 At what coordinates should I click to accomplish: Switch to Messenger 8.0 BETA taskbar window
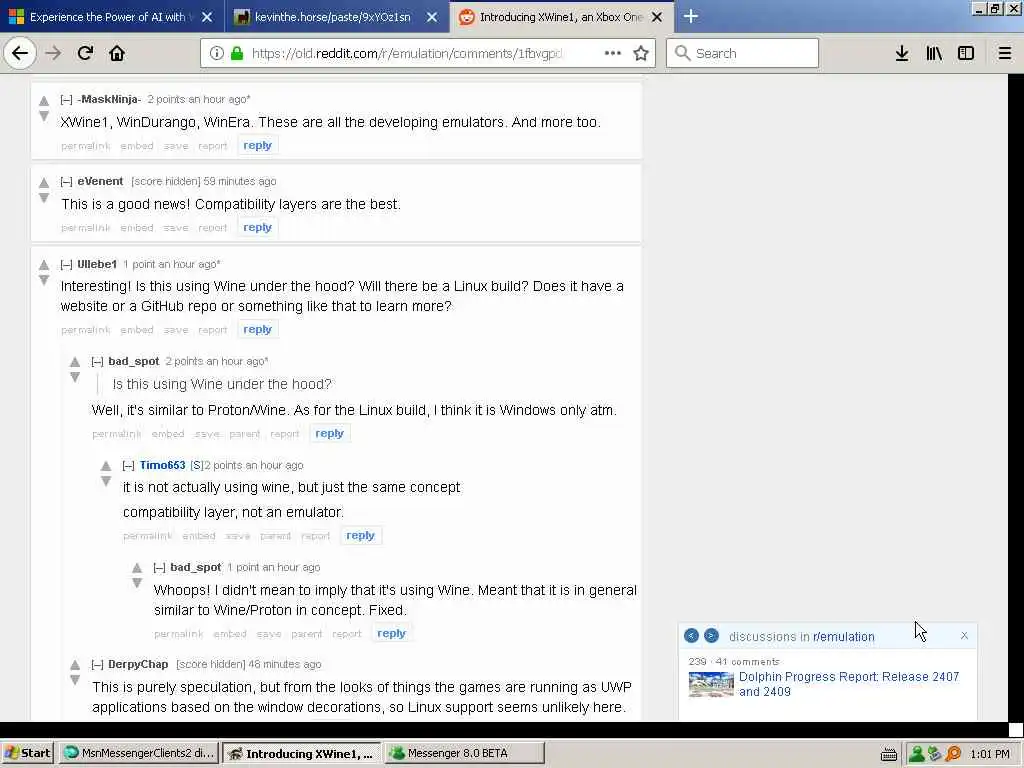pyautogui.click(x=464, y=753)
